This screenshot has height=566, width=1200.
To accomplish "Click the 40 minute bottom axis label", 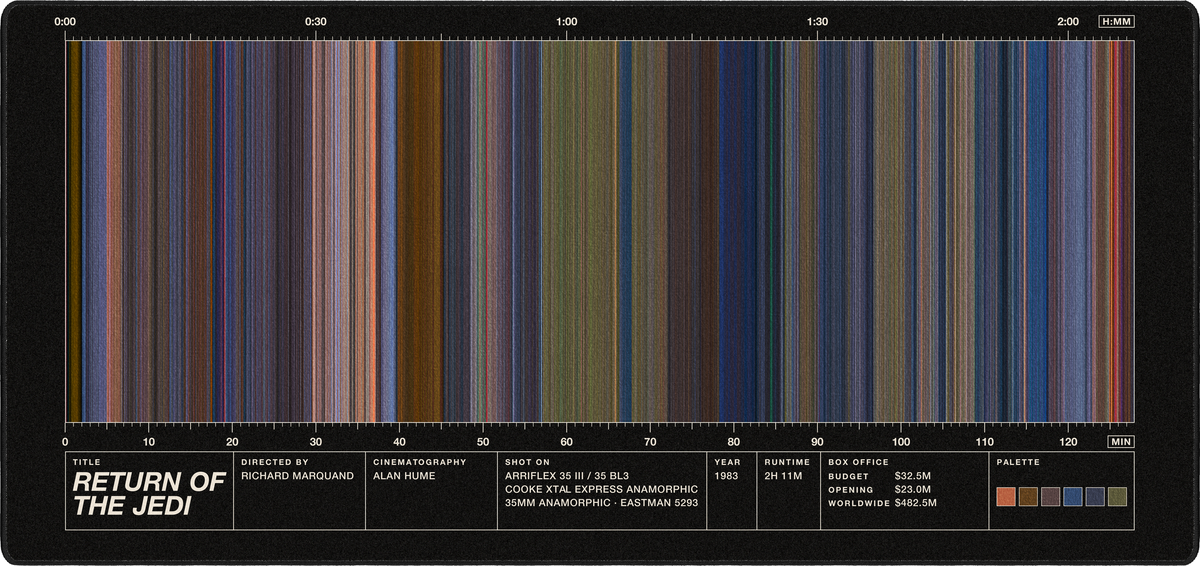I will tap(399, 441).
